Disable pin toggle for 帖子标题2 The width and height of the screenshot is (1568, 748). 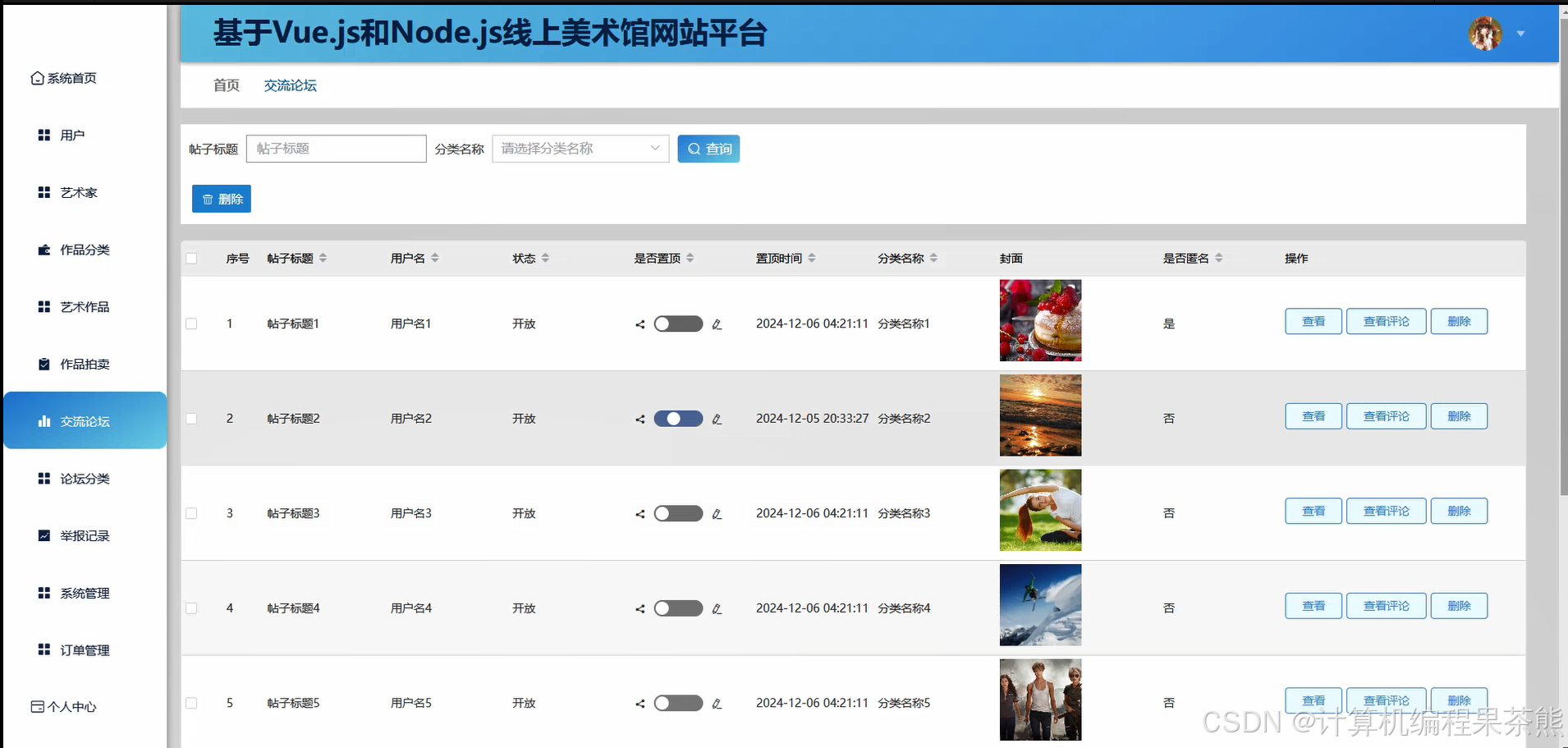coord(678,419)
